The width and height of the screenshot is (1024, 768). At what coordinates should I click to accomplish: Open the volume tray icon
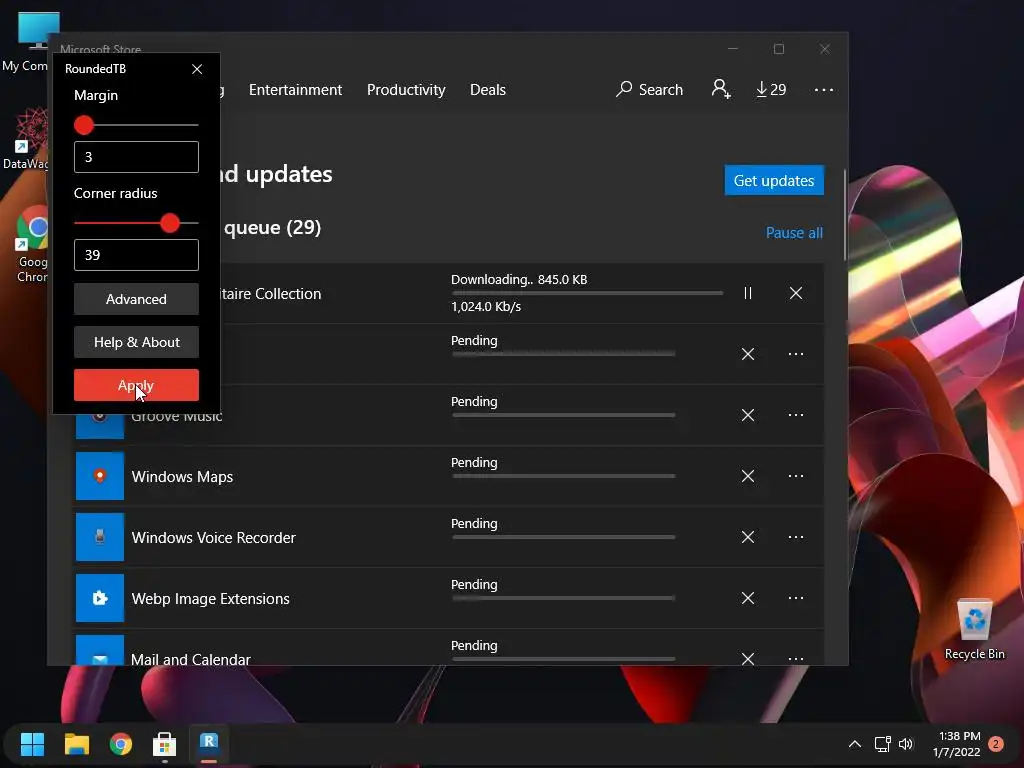906,744
